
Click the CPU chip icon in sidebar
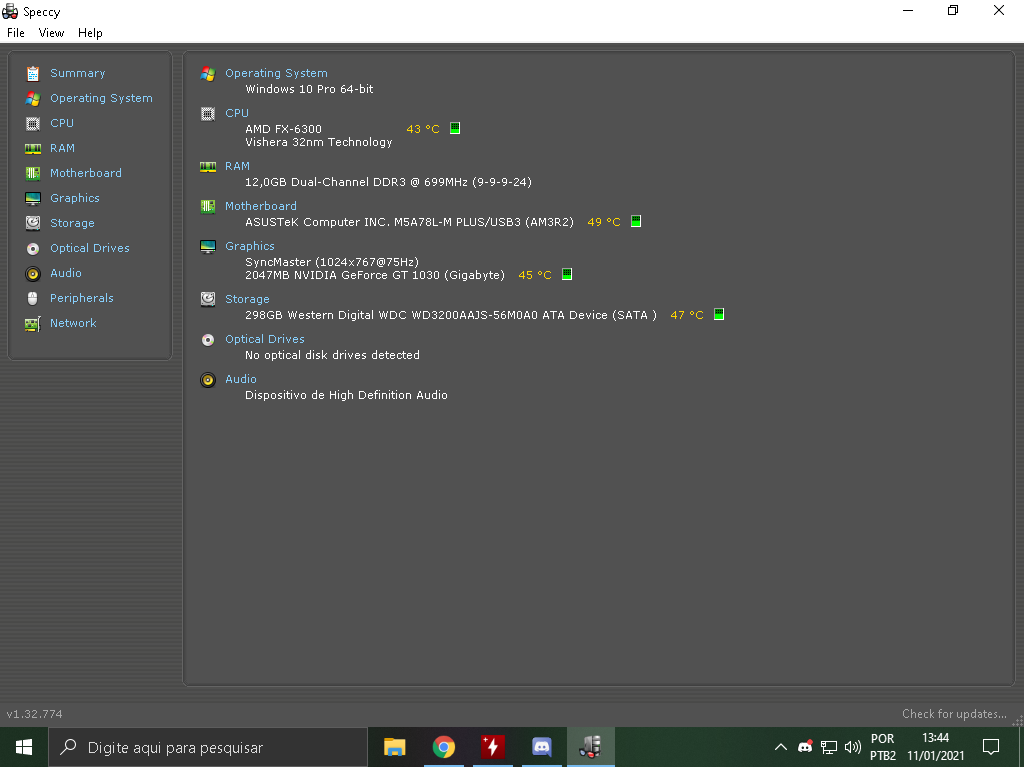(x=33, y=123)
